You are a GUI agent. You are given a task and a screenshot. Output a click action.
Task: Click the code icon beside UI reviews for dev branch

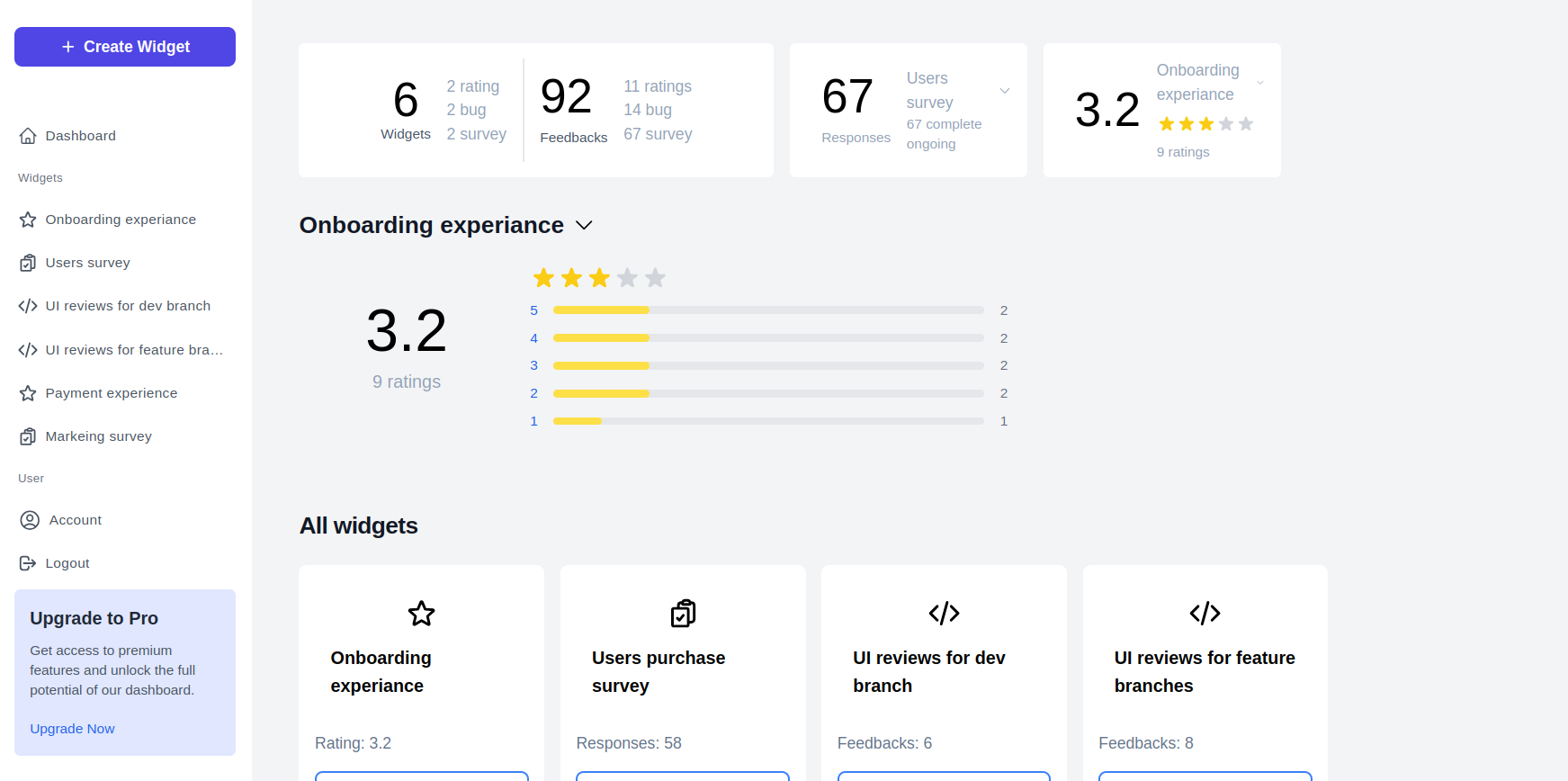28,305
